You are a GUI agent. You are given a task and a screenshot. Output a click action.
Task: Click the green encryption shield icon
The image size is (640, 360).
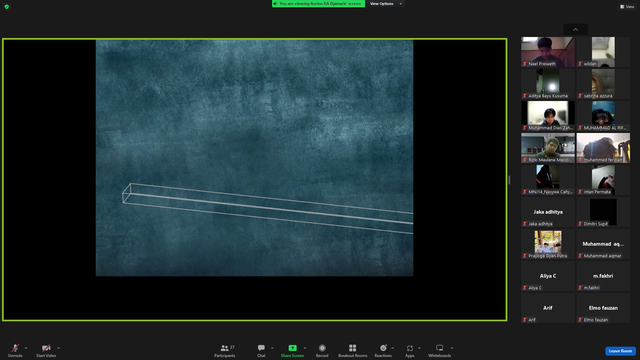click(7, 7)
